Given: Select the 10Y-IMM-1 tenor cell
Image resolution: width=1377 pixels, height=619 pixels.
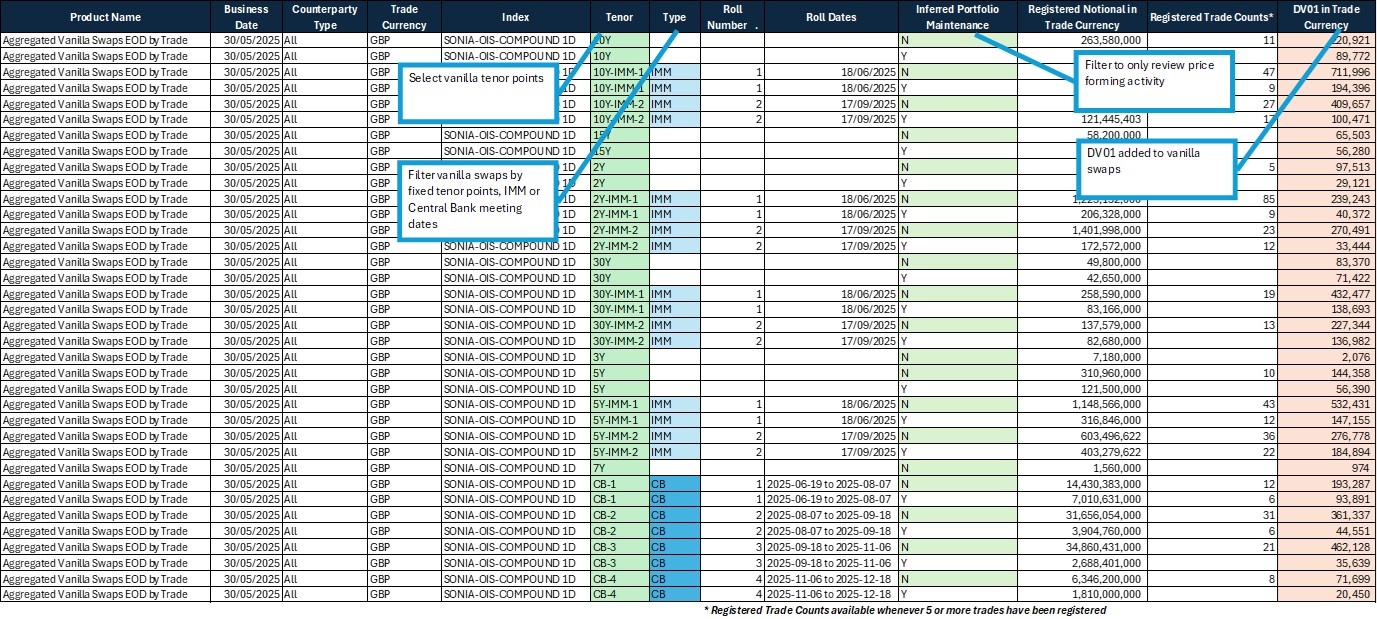Looking at the screenshot, I should (617, 72).
